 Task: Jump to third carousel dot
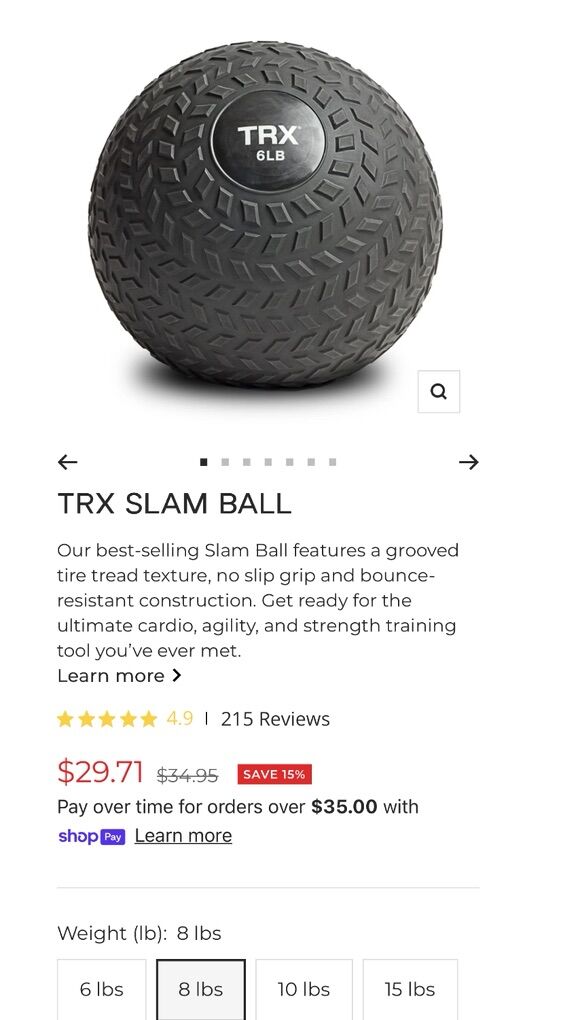[246, 462]
